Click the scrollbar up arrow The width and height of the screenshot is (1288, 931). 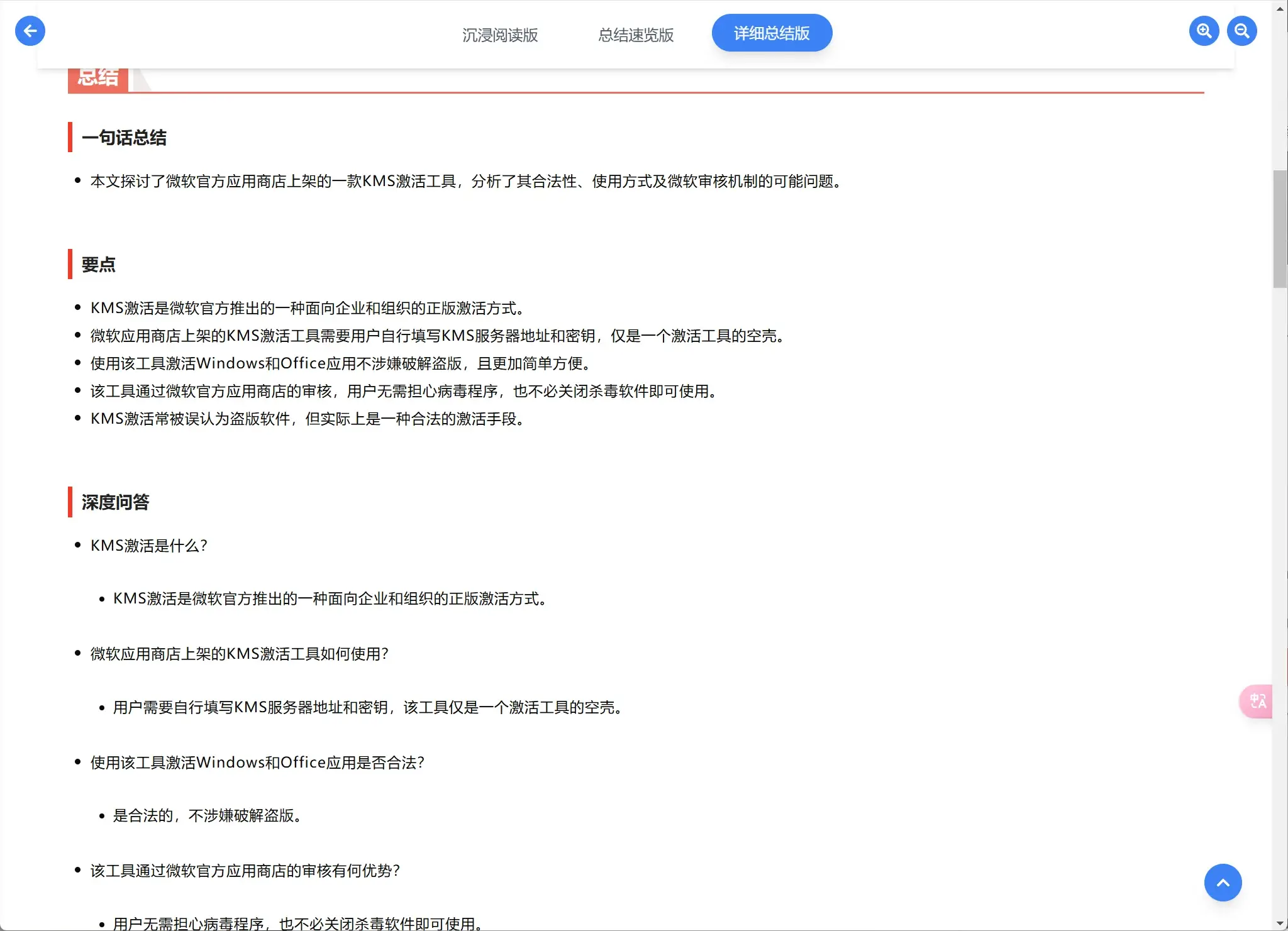point(1280,9)
